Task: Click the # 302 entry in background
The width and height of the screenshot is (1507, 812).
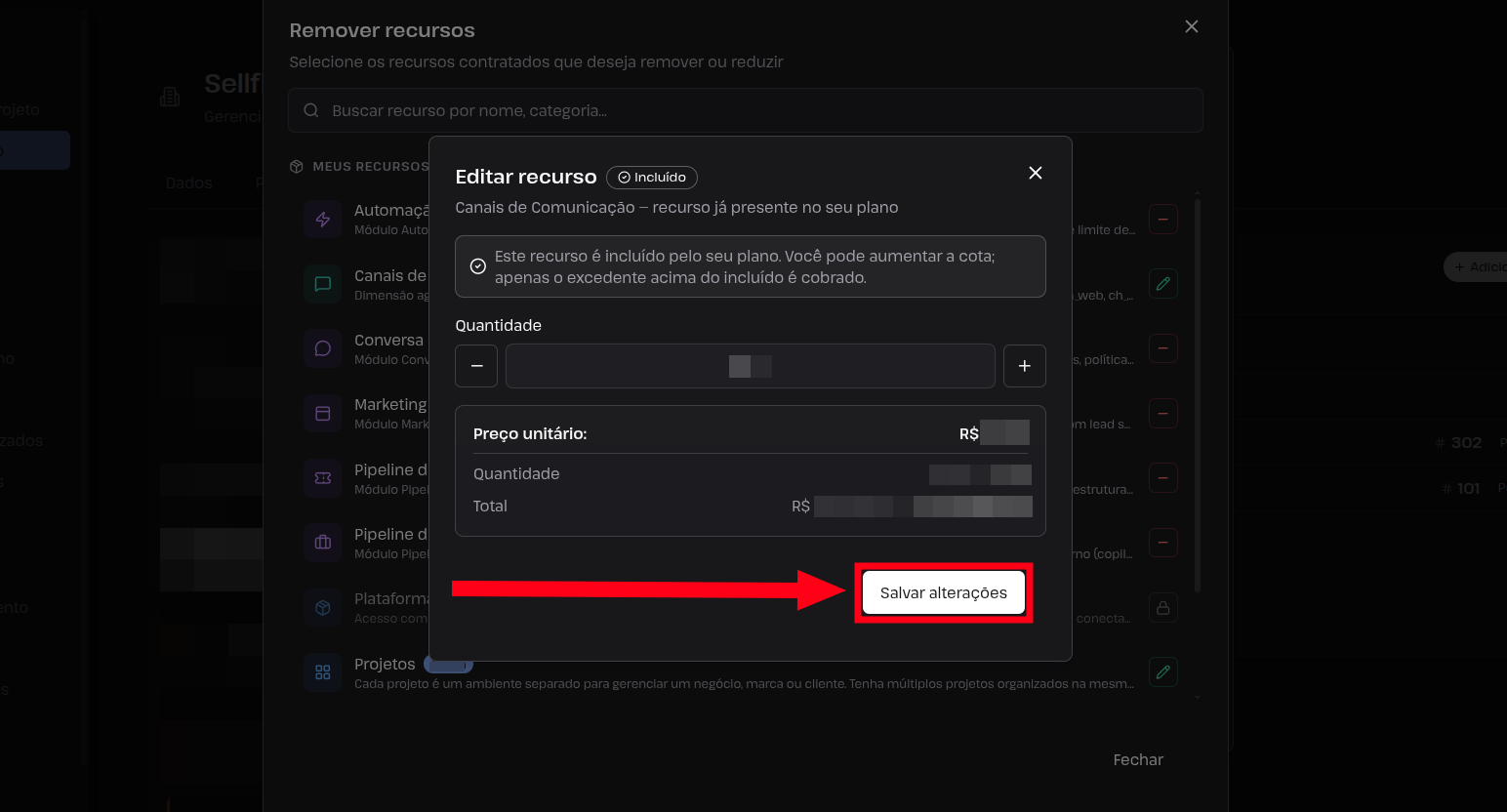Action: 1459,442
